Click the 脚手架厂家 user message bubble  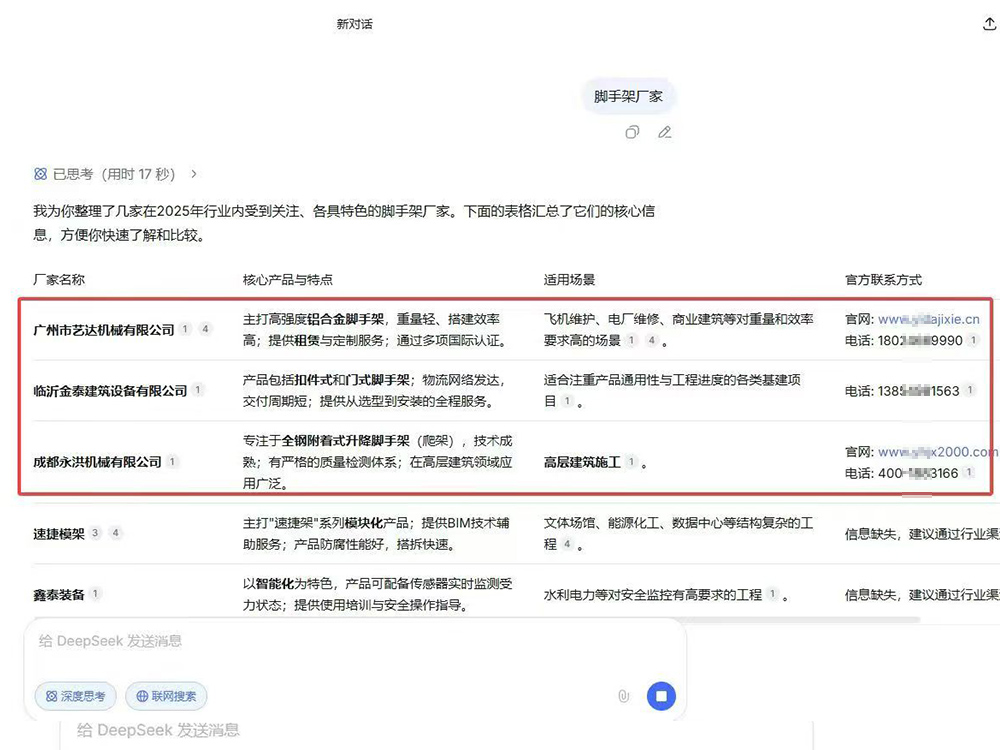pyautogui.click(x=628, y=97)
